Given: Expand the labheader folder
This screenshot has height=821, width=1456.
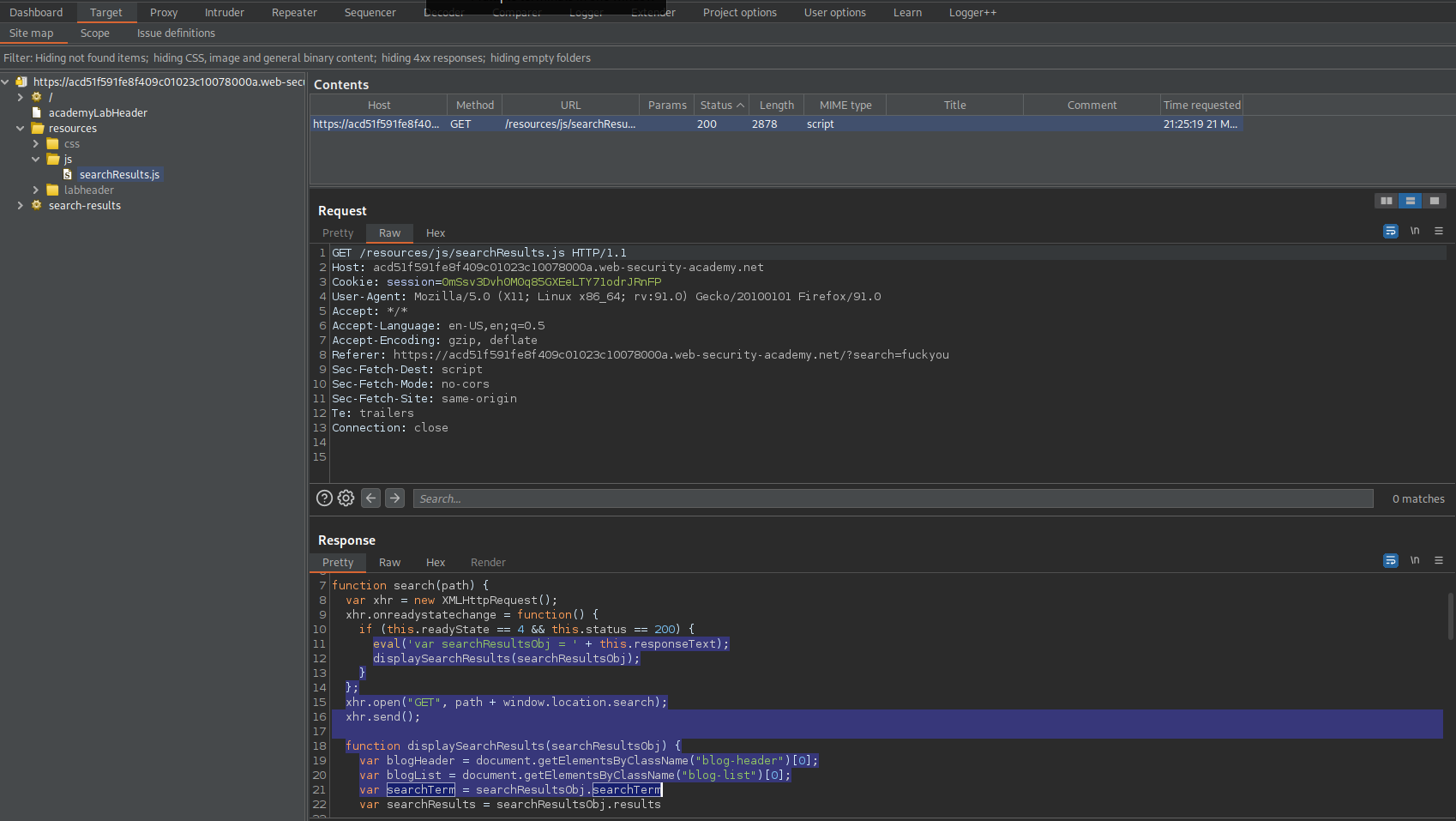Looking at the screenshot, I should tap(36, 190).
